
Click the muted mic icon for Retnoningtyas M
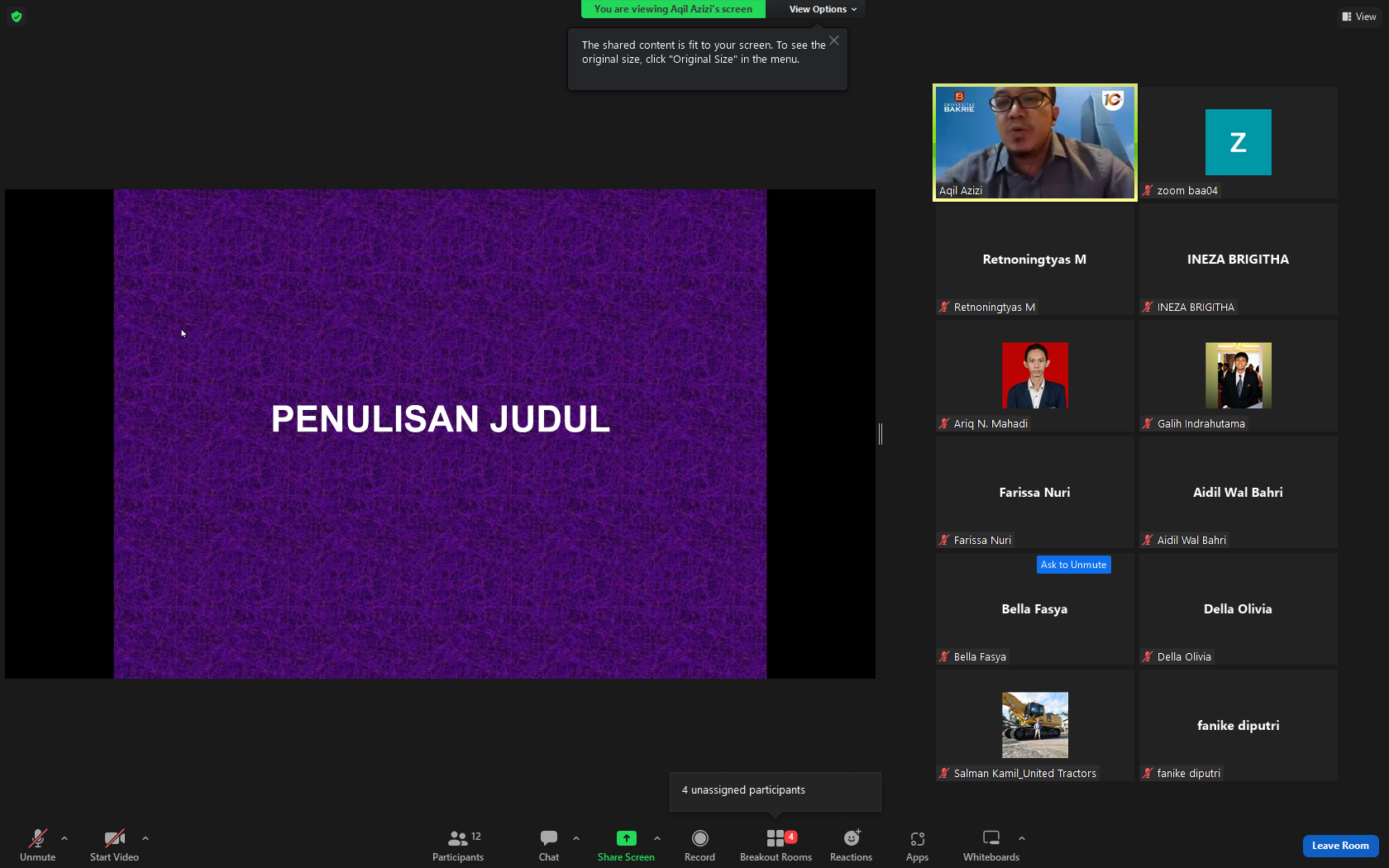pos(944,307)
